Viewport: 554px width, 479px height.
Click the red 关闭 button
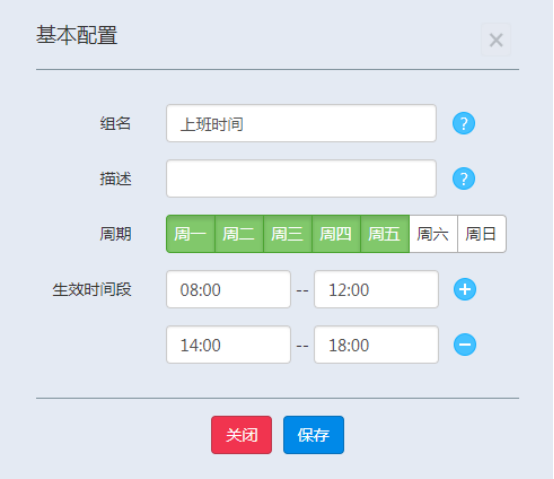click(241, 435)
